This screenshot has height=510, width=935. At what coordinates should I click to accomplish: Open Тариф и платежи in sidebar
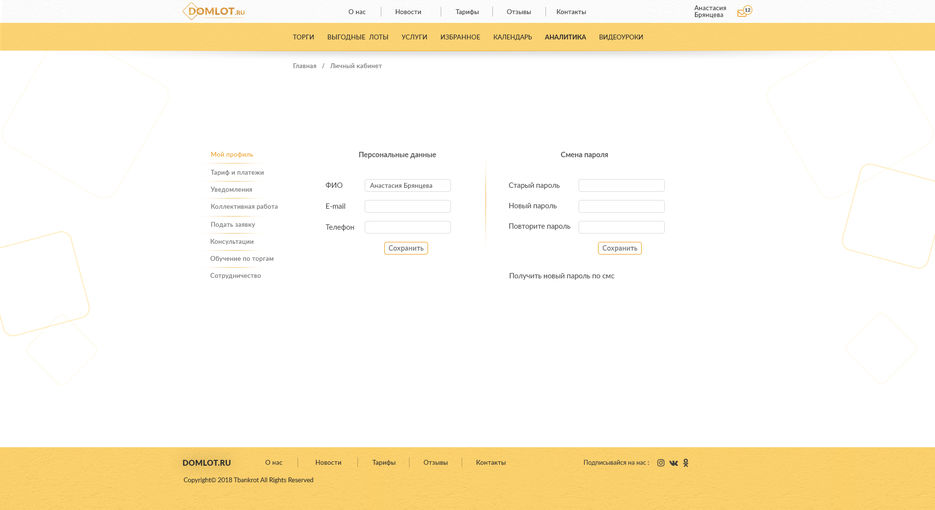237,172
